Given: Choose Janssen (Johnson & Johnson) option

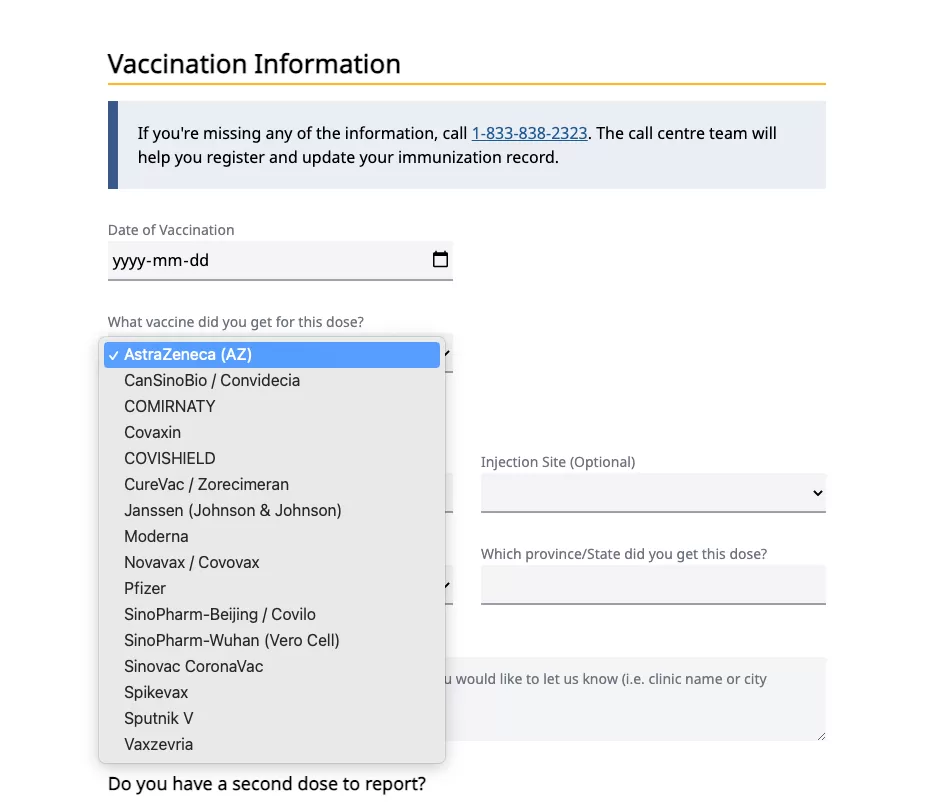Looking at the screenshot, I should pyautogui.click(x=272, y=510).
